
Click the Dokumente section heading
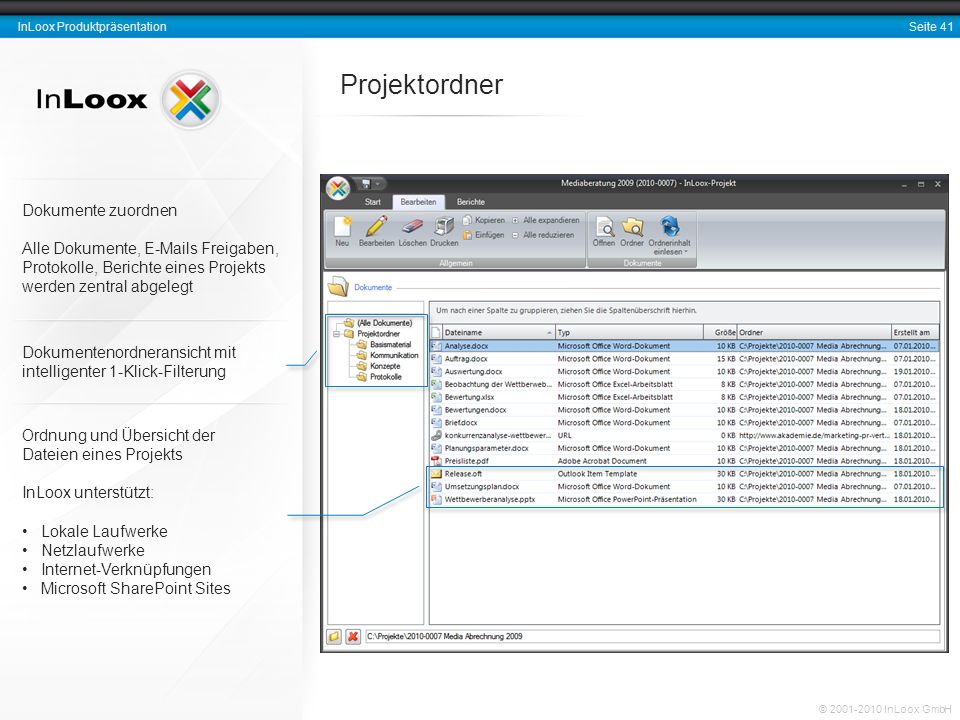[373, 287]
